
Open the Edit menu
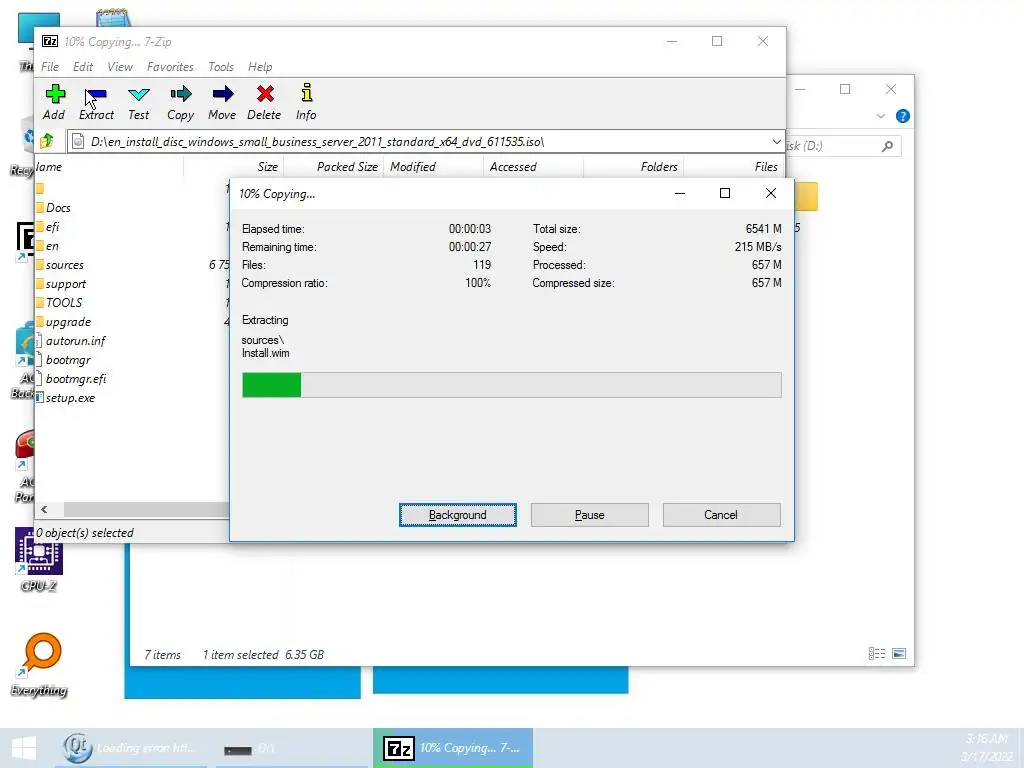click(82, 67)
